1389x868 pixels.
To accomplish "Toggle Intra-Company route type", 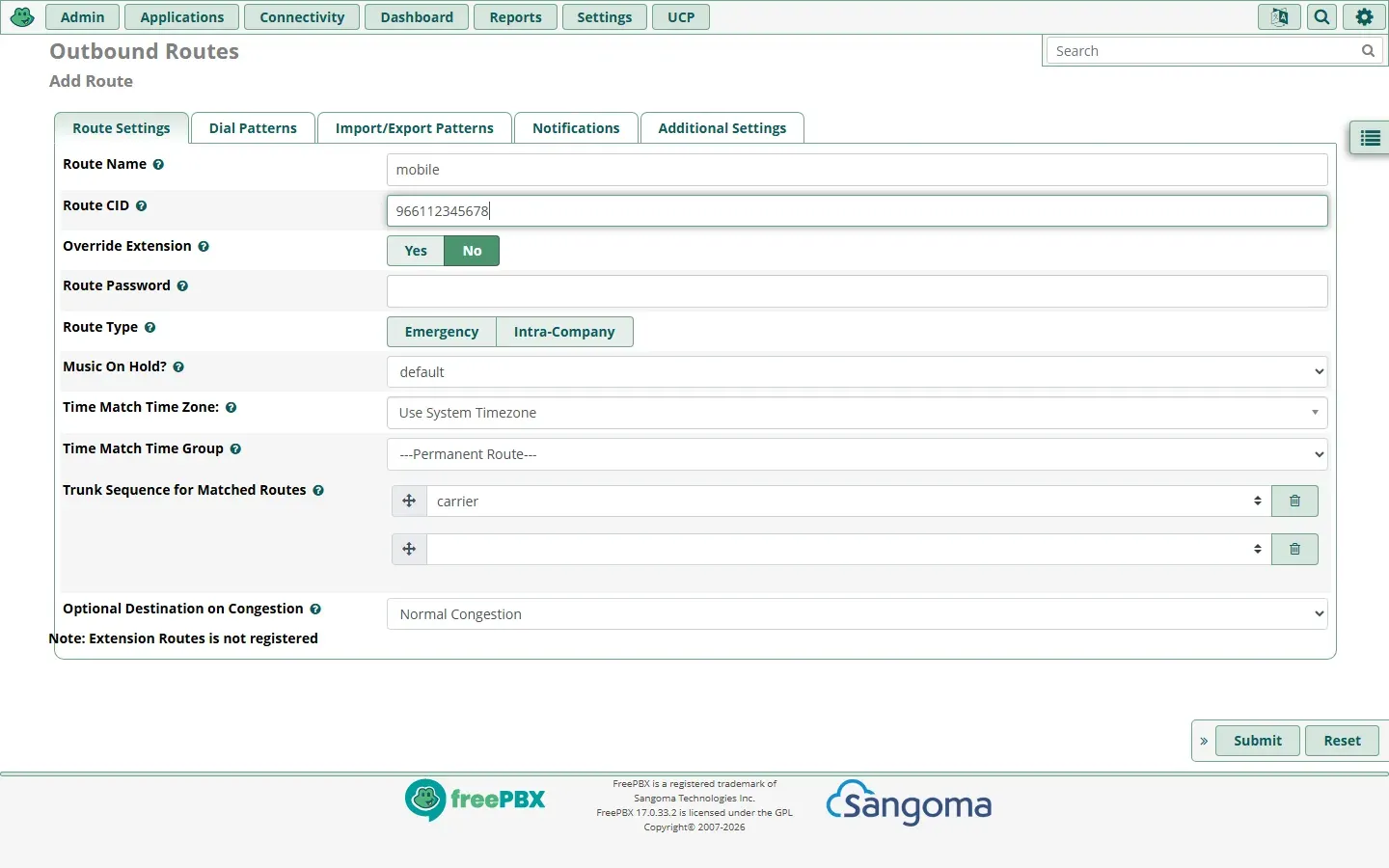I will click(564, 332).
